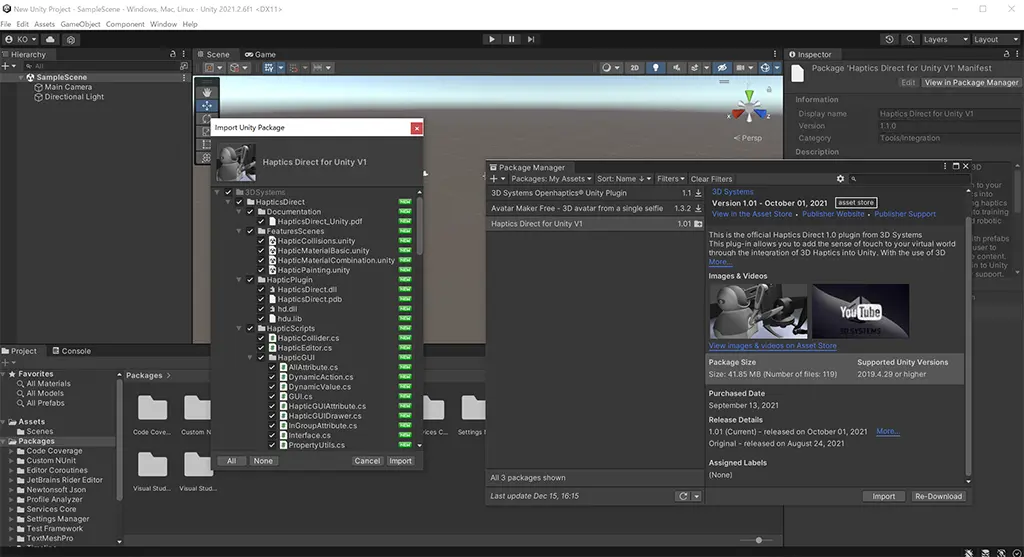The height and width of the screenshot is (557, 1024).
Task: Open the Window menu
Action: pos(163,24)
